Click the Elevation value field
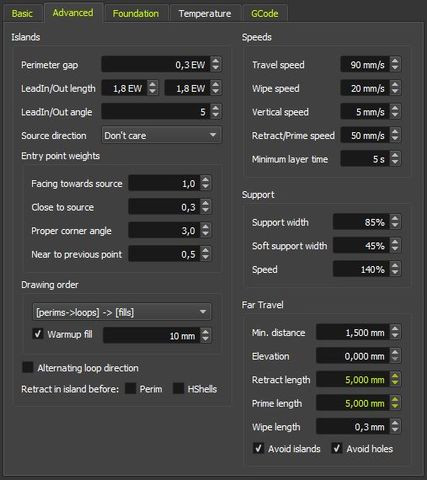The width and height of the screenshot is (427, 480). click(352, 356)
